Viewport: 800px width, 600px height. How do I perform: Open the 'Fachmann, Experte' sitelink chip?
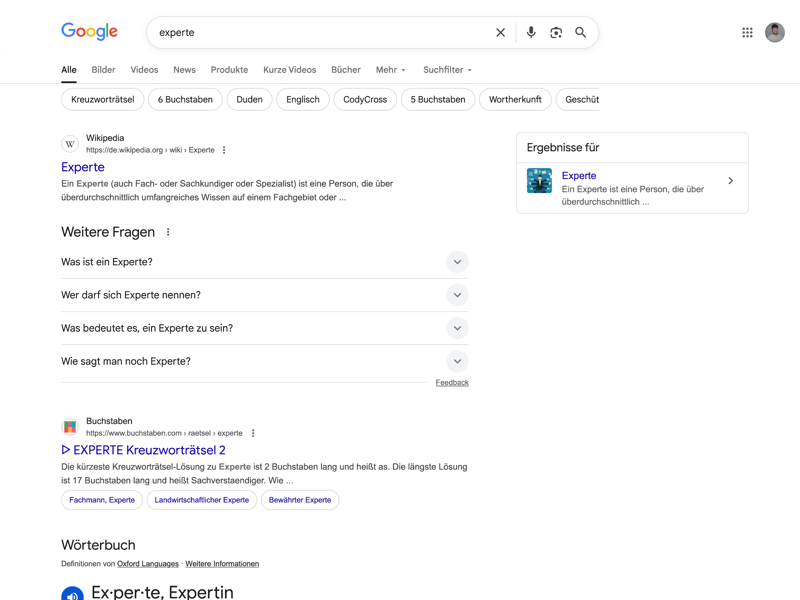[x=102, y=500]
